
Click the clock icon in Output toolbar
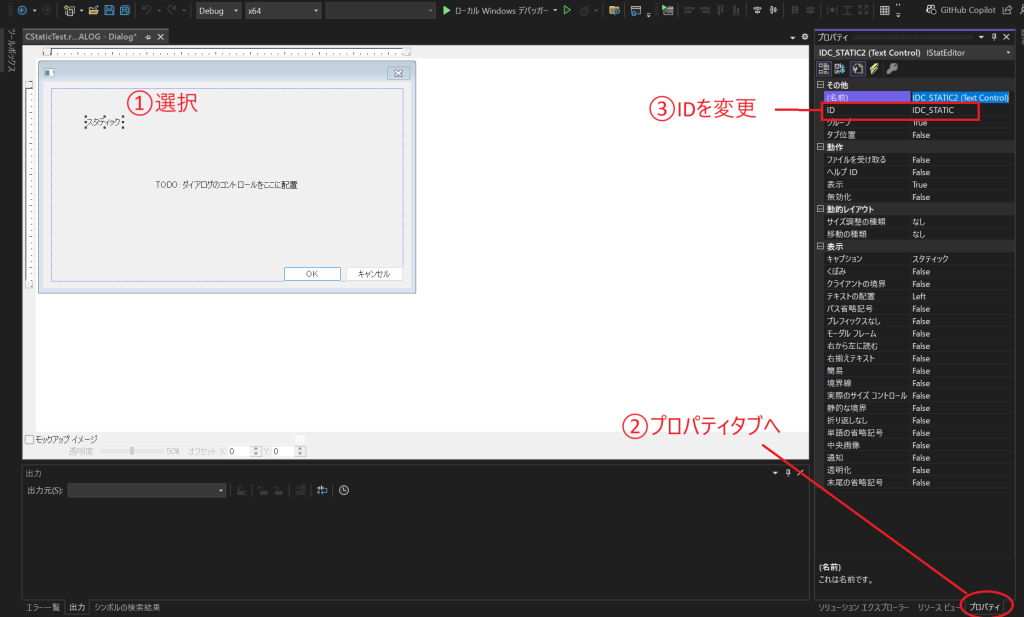[x=344, y=491]
